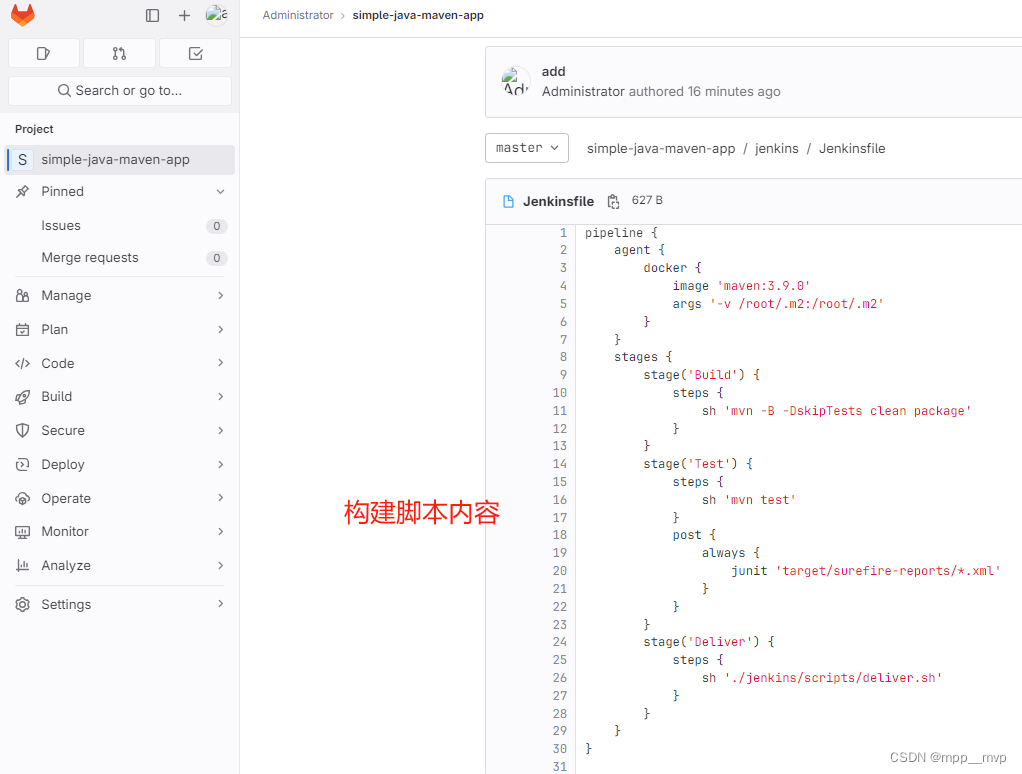
Task: Open the Analyze menu label
Action: click(x=66, y=566)
